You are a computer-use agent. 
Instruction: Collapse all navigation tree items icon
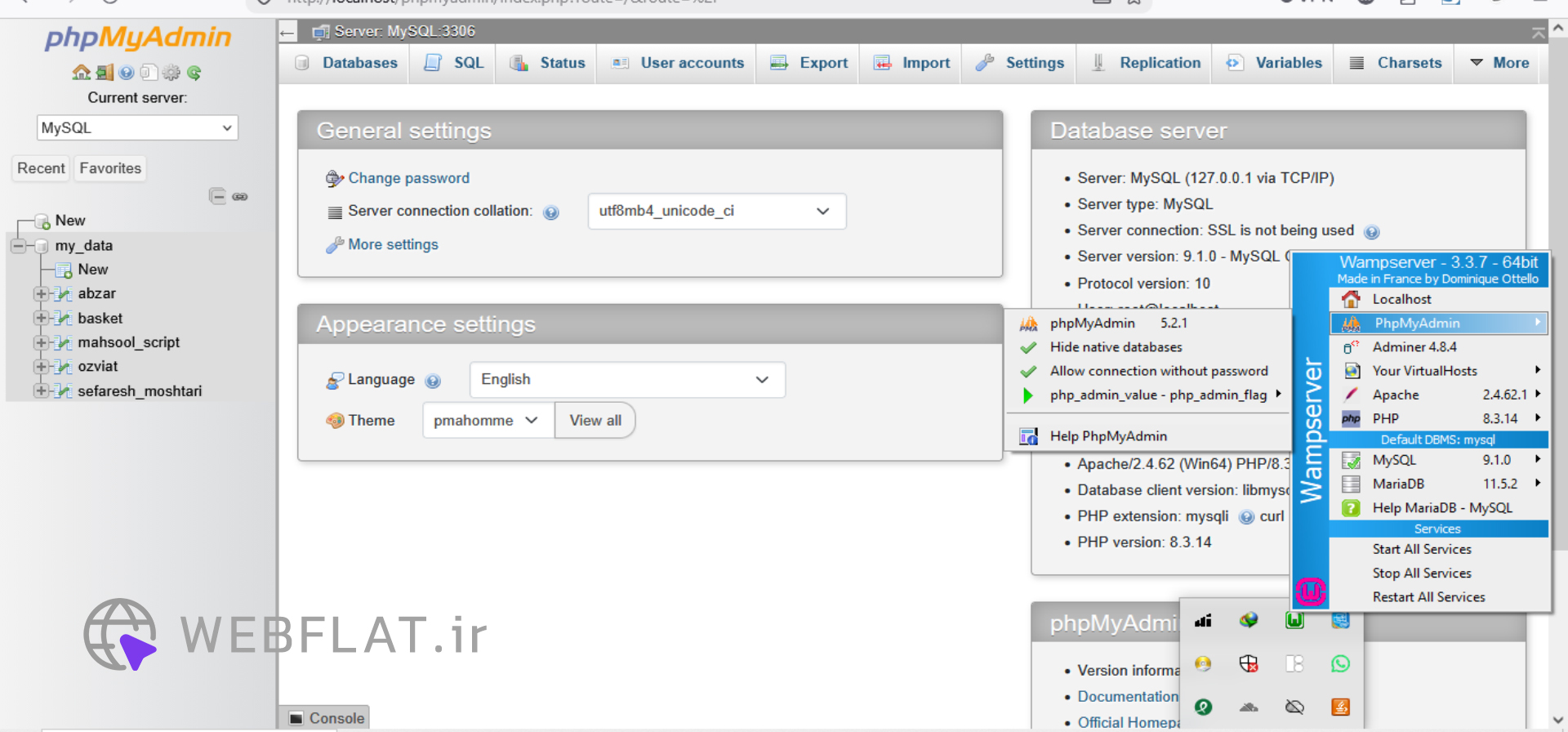click(x=217, y=196)
